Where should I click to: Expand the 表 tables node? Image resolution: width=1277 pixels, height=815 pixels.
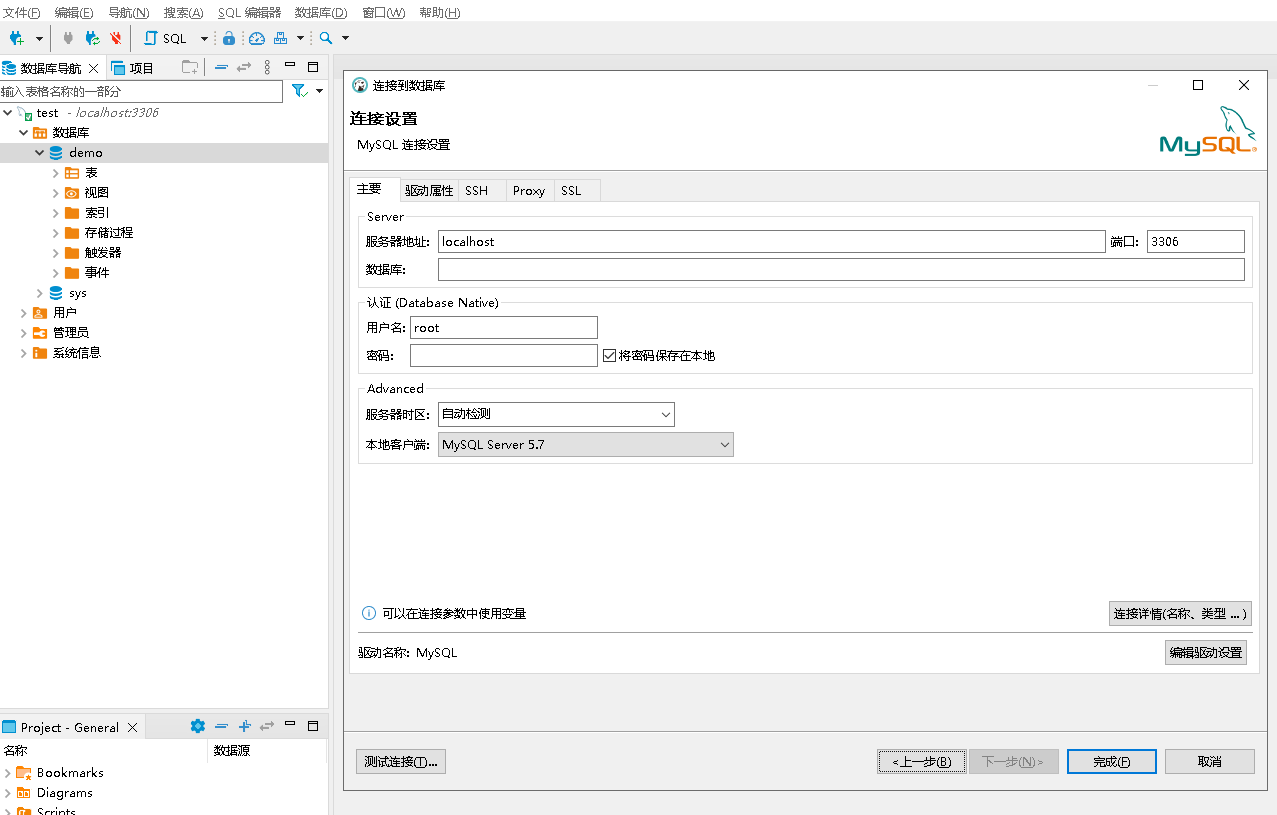pos(56,173)
